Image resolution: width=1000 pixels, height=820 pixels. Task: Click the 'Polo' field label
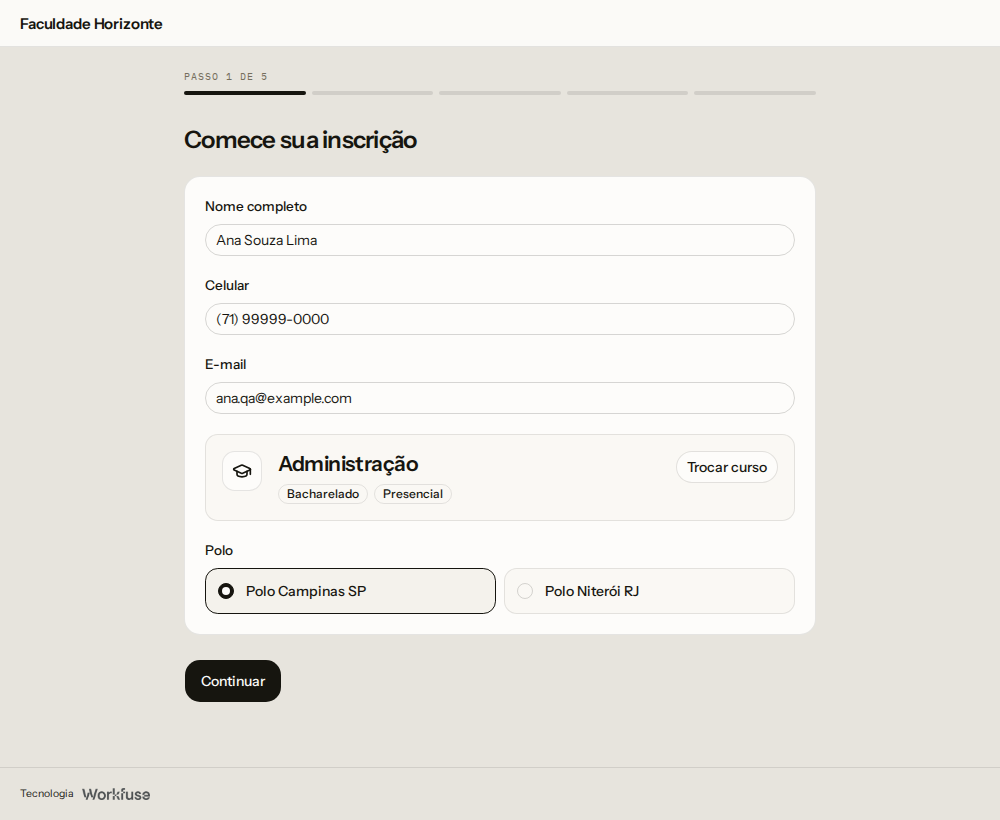[x=219, y=550]
